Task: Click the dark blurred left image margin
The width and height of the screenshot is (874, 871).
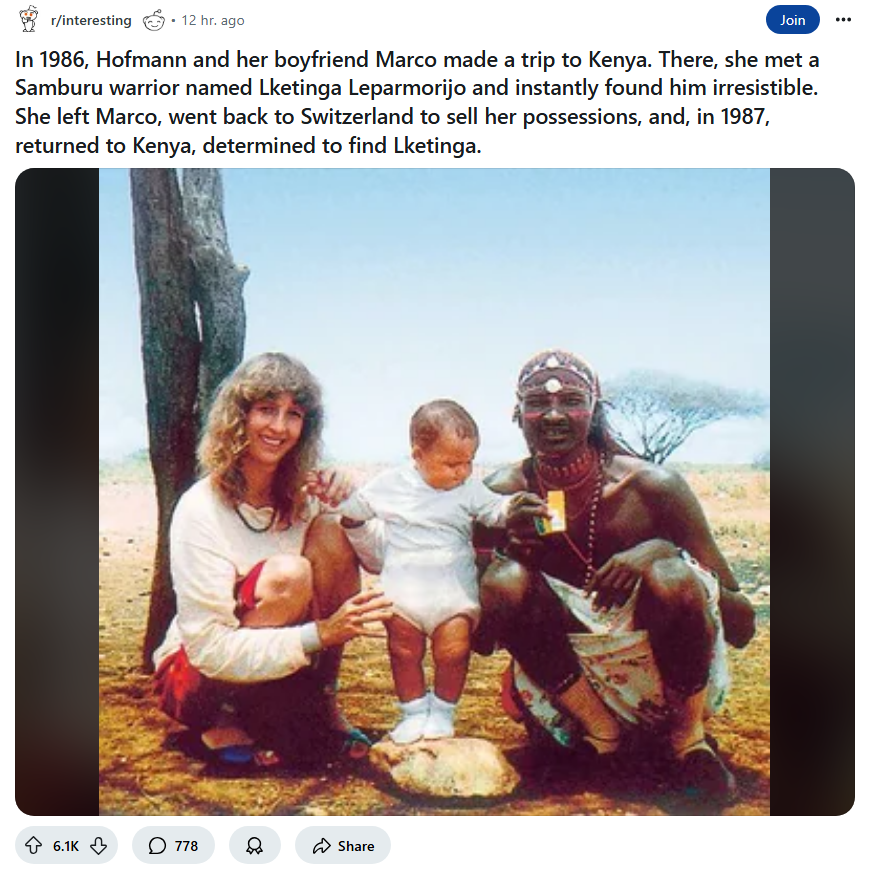Action: tap(57, 492)
